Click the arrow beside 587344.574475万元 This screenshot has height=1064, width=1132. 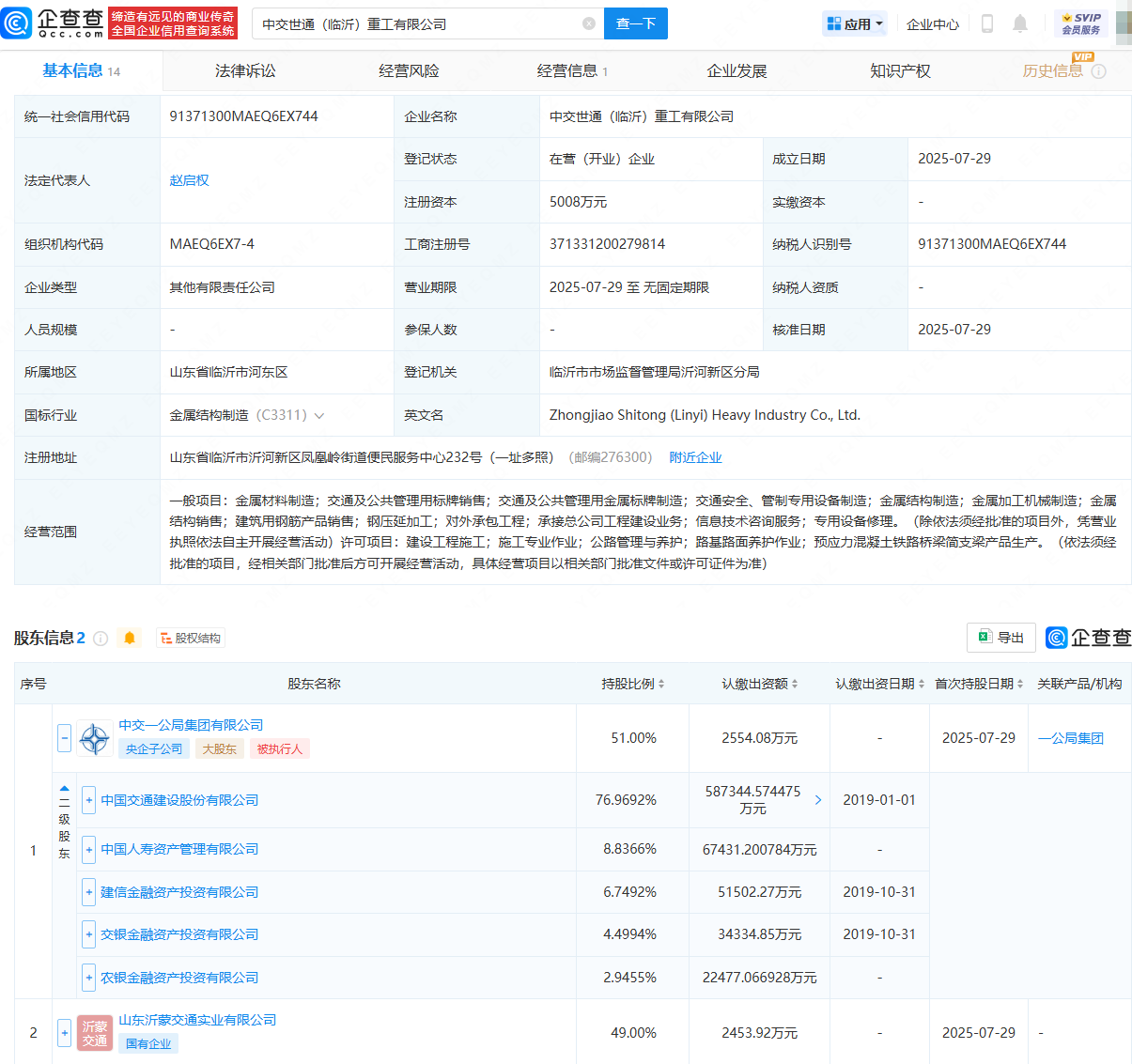(817, 800)
